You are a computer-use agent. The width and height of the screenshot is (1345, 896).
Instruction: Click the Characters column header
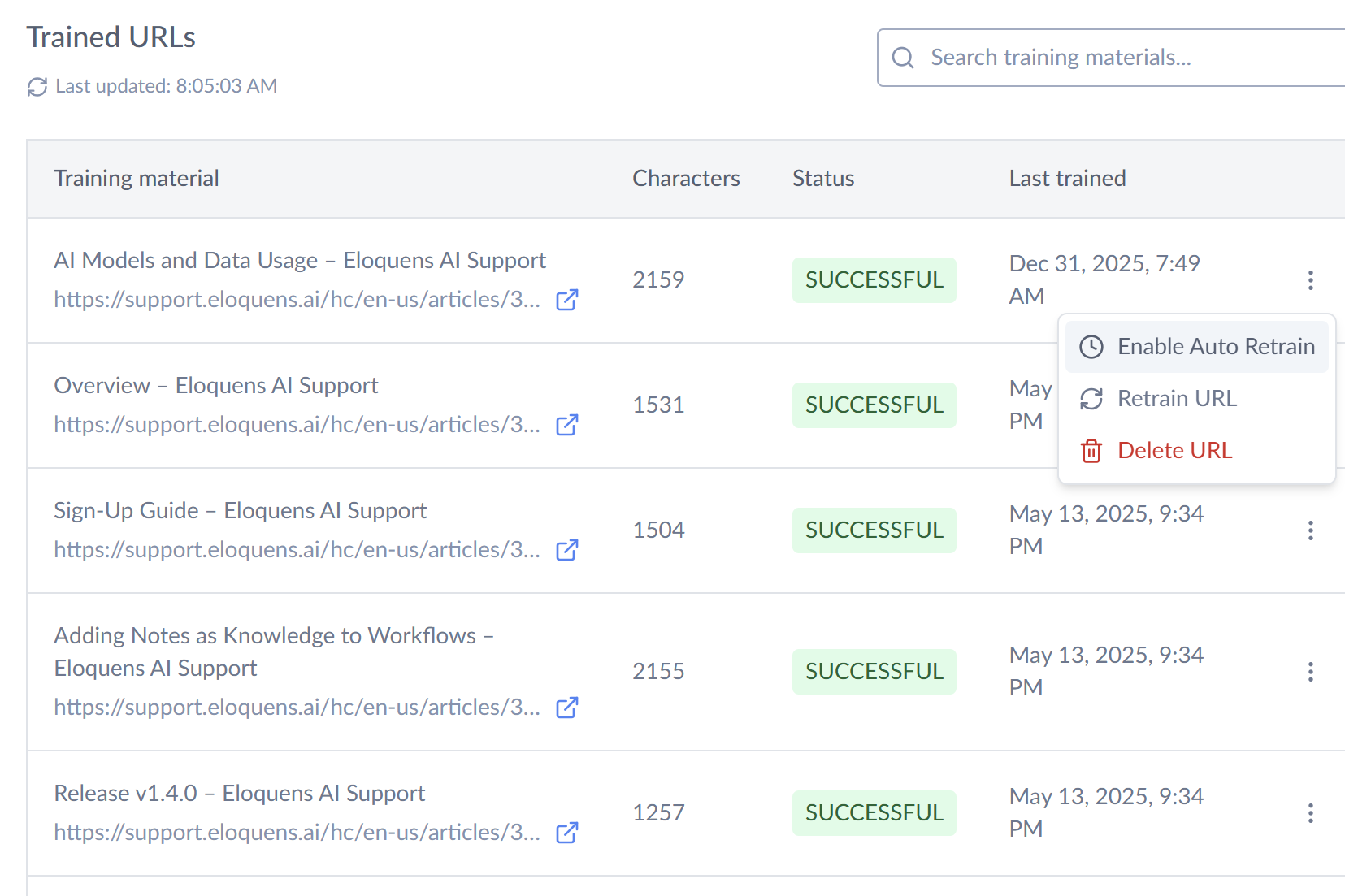click(x=686, y=179)
